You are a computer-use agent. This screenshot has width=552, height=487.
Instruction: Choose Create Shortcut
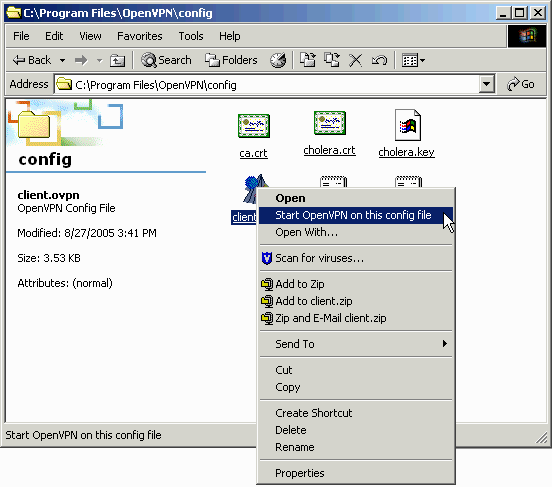(x=356, y=413)
